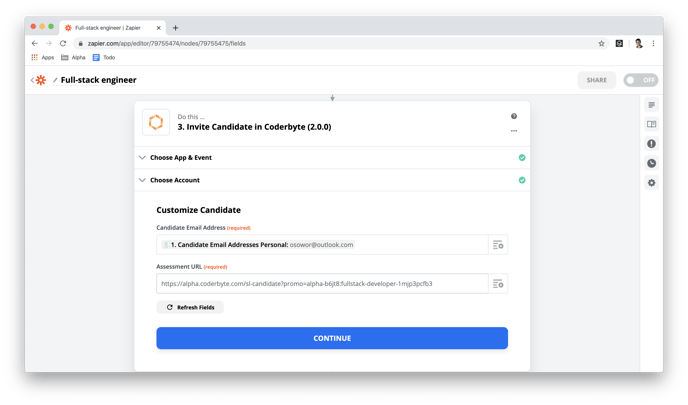Open the help question mark icon
This screenshot has width=688, height=405.
[514, 116]
